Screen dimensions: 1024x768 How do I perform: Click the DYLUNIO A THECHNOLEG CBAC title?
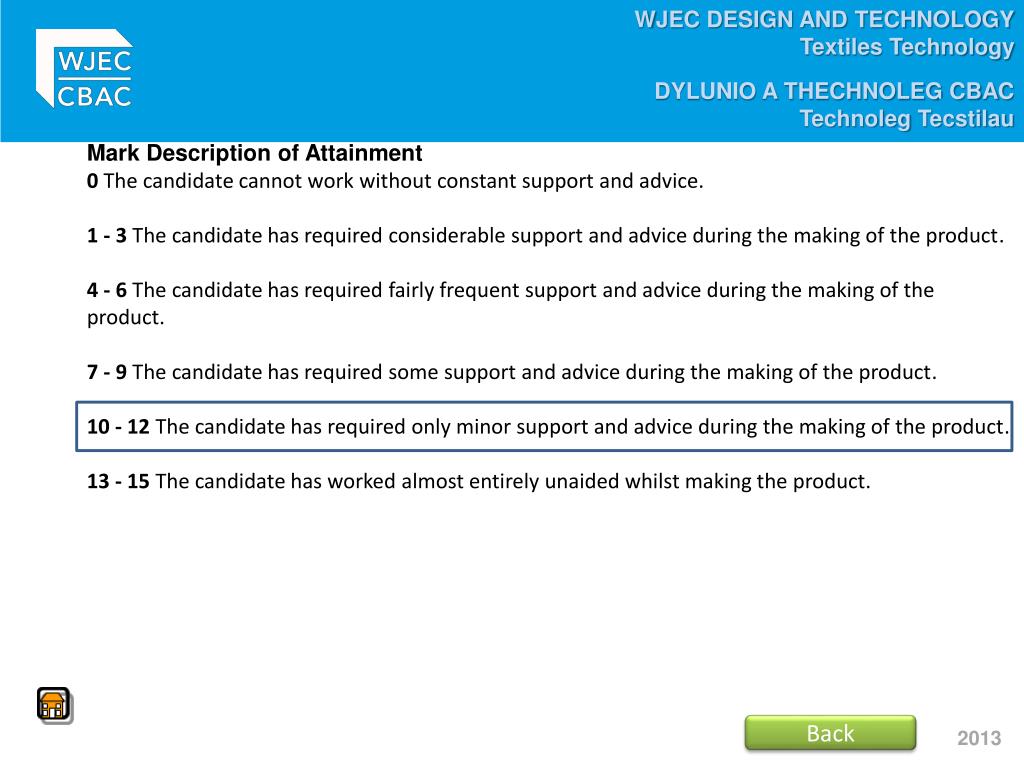(x=834, y=91)
